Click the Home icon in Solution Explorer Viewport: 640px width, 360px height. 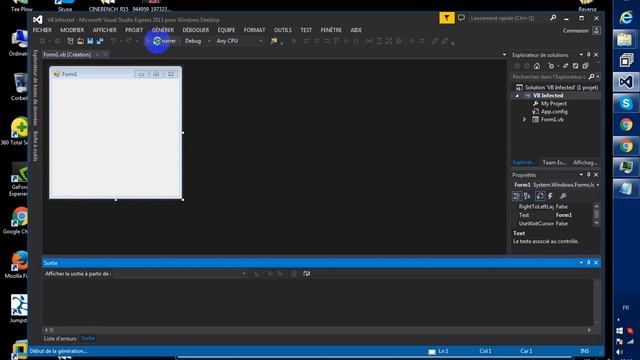coord(537,66)
